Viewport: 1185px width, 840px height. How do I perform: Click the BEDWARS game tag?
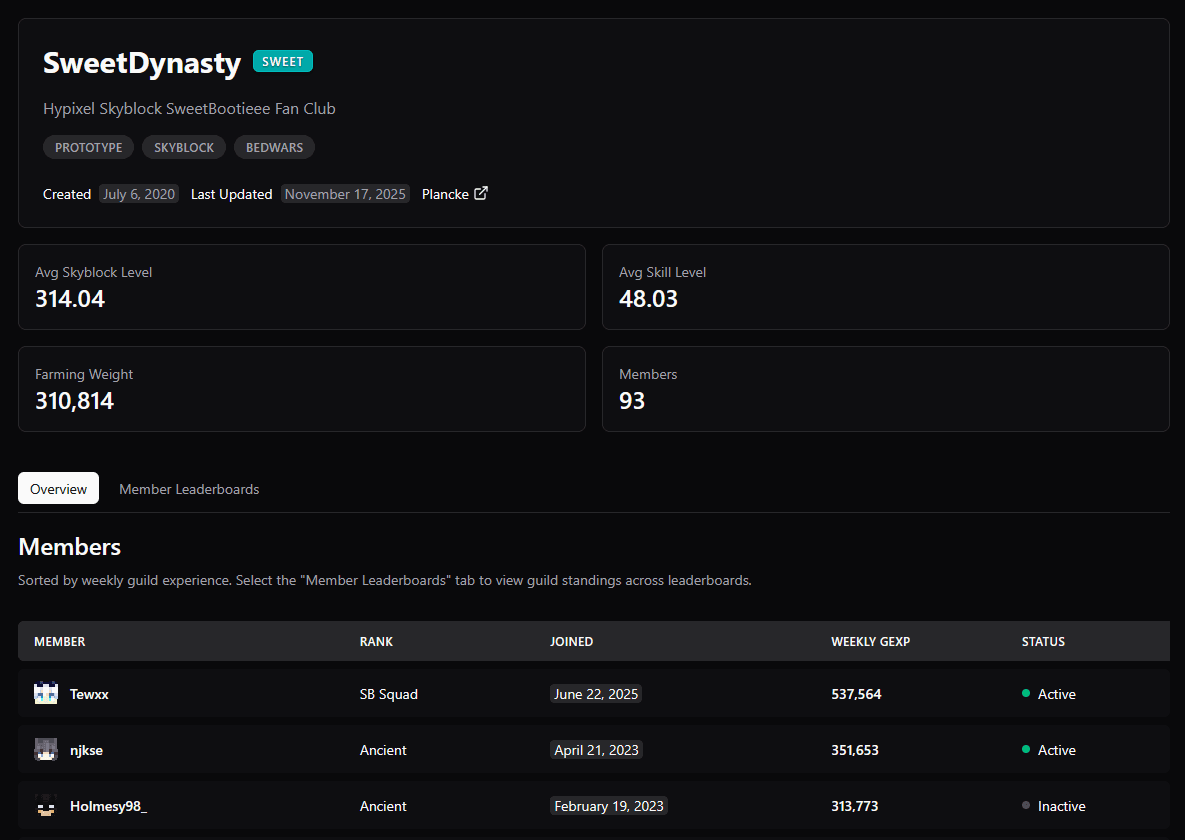[x=274, y=147]
